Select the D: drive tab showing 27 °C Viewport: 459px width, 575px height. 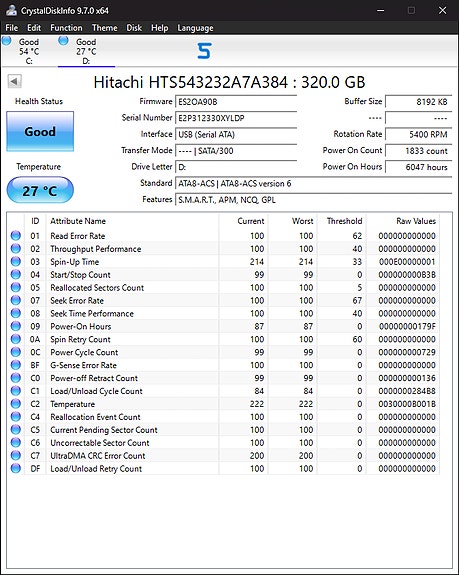(x=86, y=51)
